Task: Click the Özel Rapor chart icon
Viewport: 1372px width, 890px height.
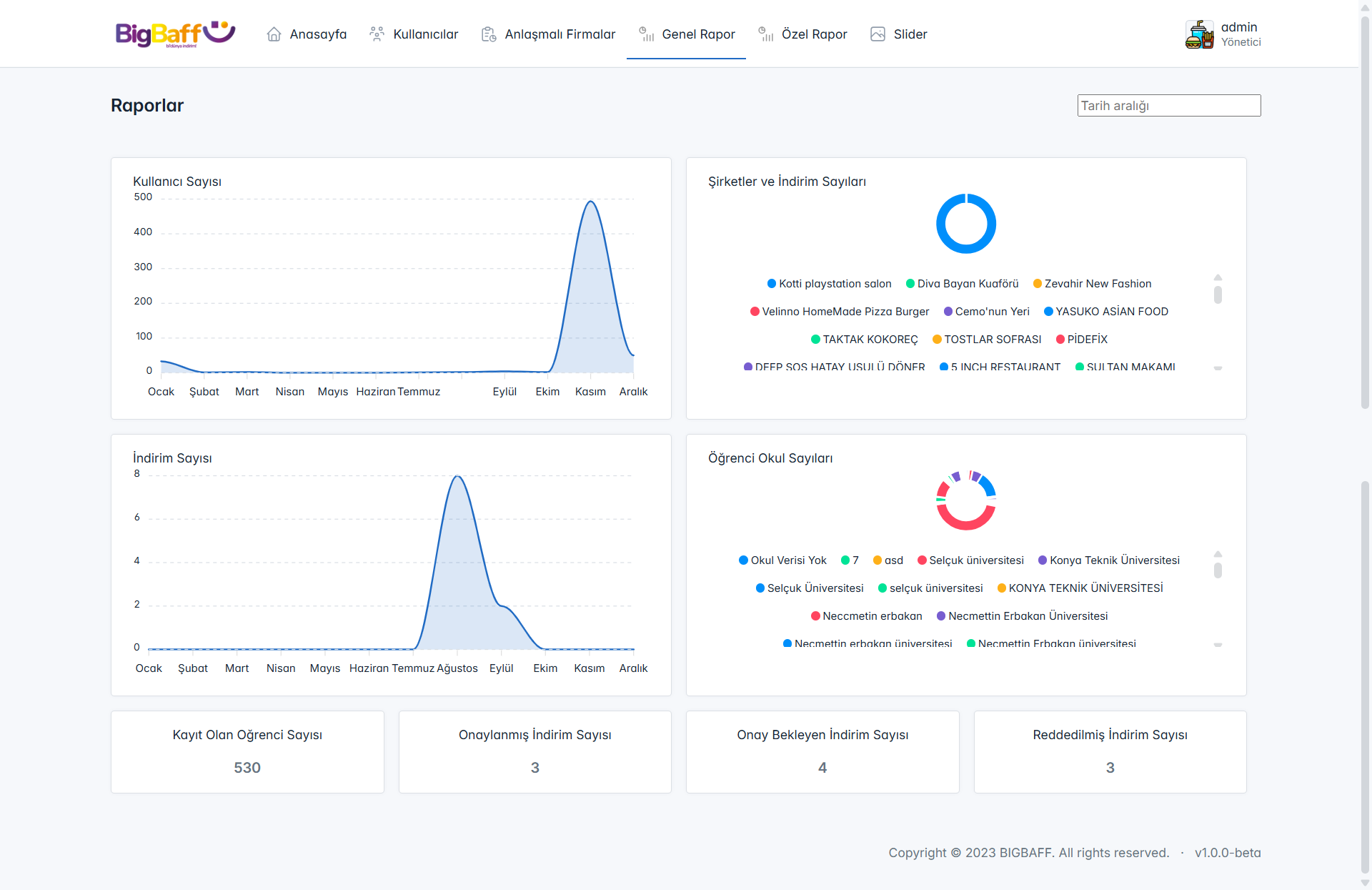Action: click(x=765, y=34)
